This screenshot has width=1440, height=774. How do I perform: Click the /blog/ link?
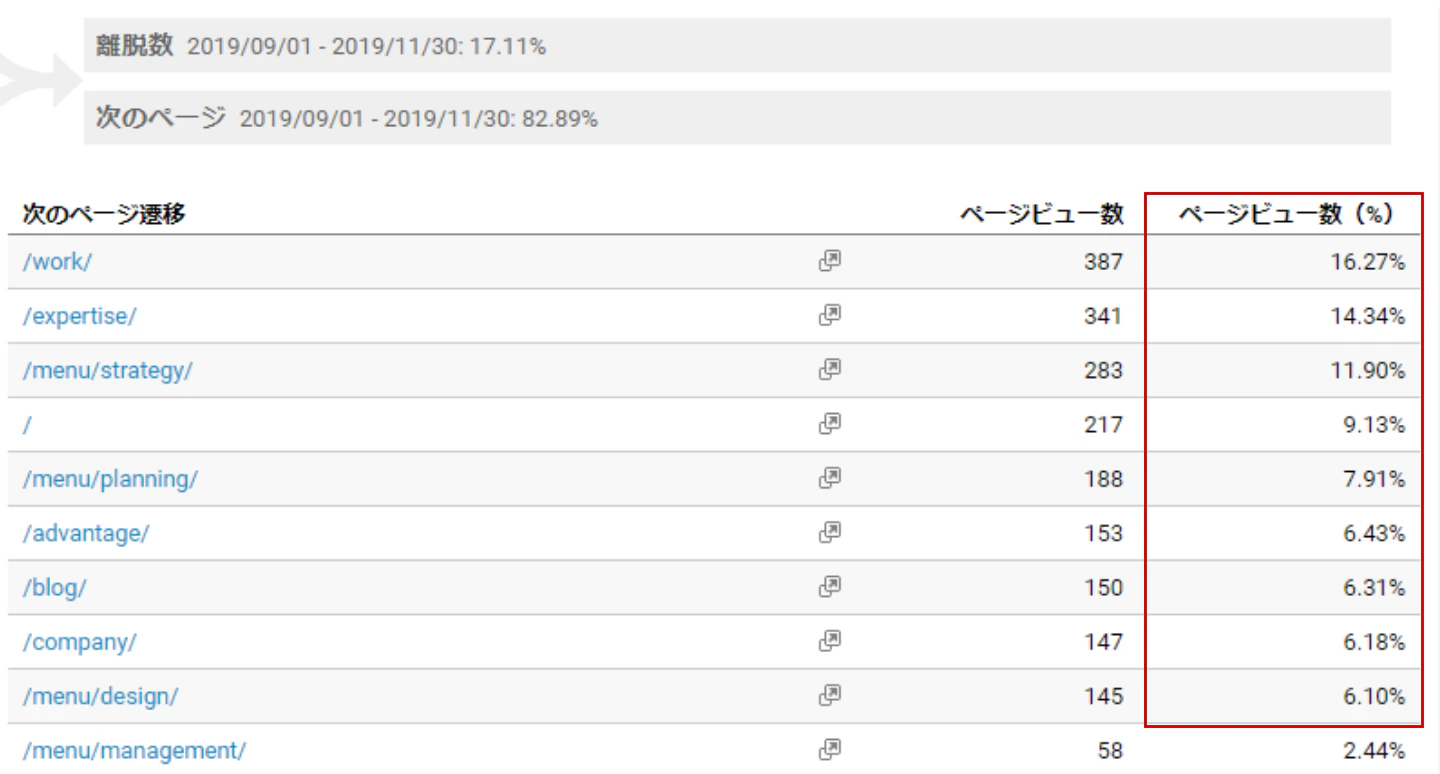click(54, 588)
